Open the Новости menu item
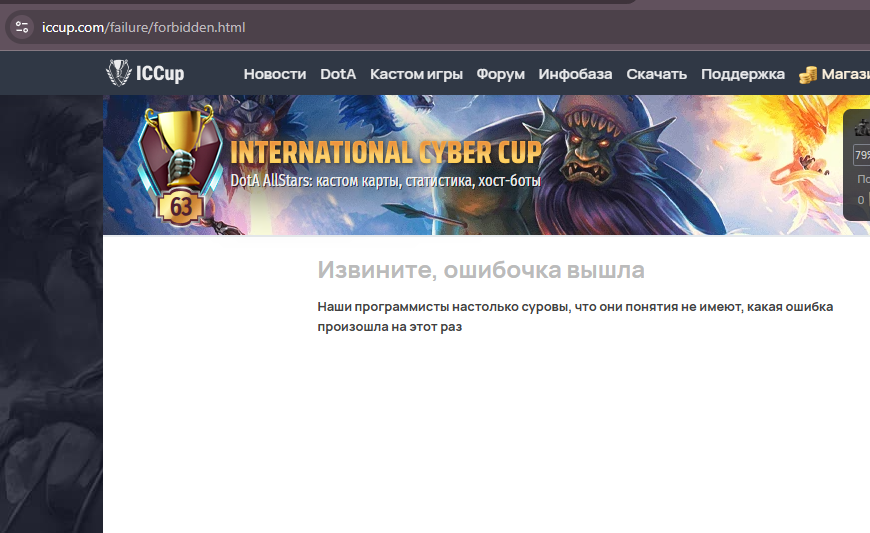870x533 pixels. click(x=275, y=74)
